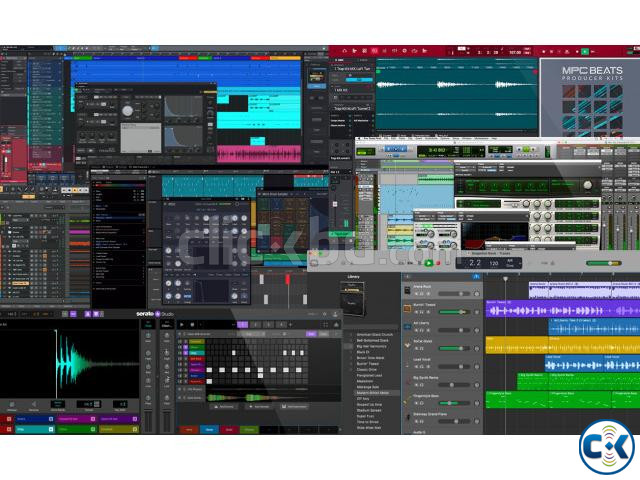Select the Lead Vocal track header in GarageBand
The height and width of the screenshot is (480, 640).
(442, 363)
